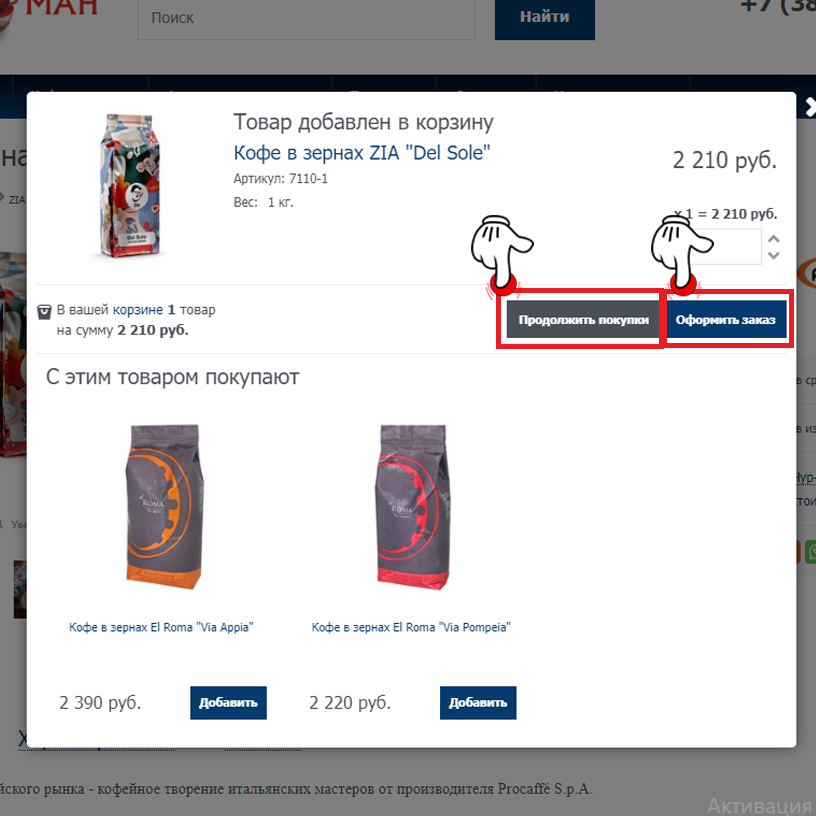Click the Via Appia coffee image
This screenshot has width=816, height=816.
click(x=164, y=506)
